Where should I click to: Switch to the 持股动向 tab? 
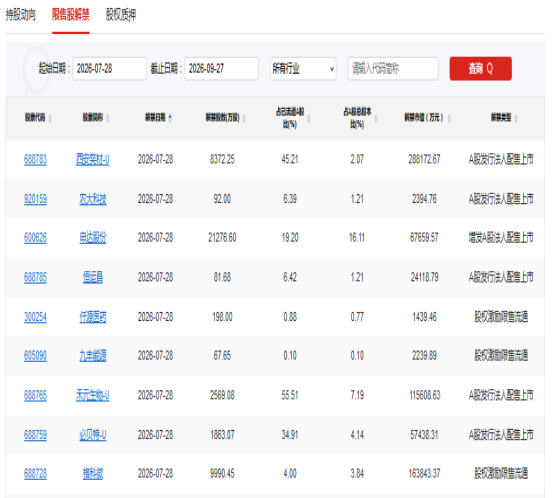21,15
